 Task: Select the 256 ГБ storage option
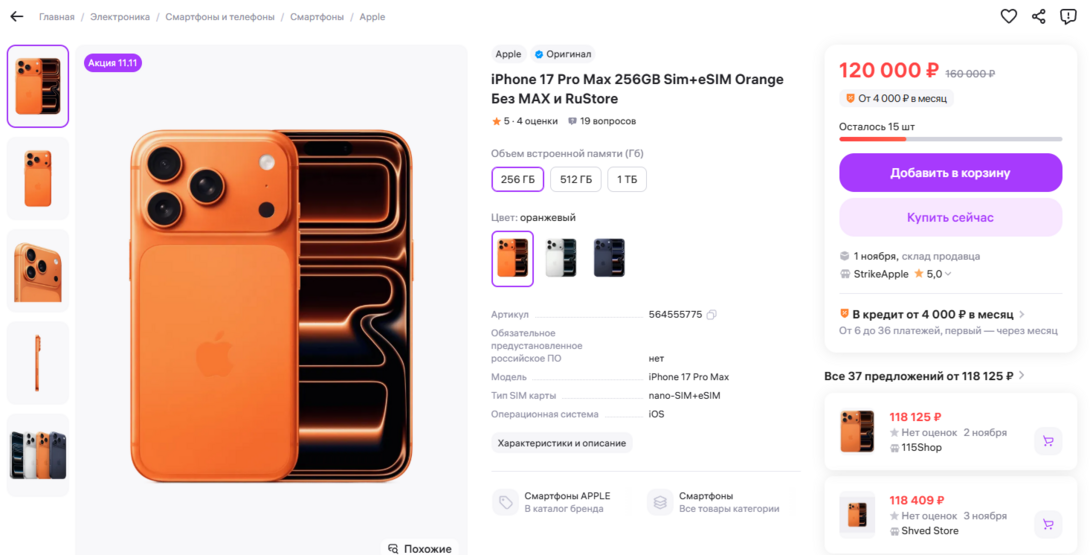517,180
